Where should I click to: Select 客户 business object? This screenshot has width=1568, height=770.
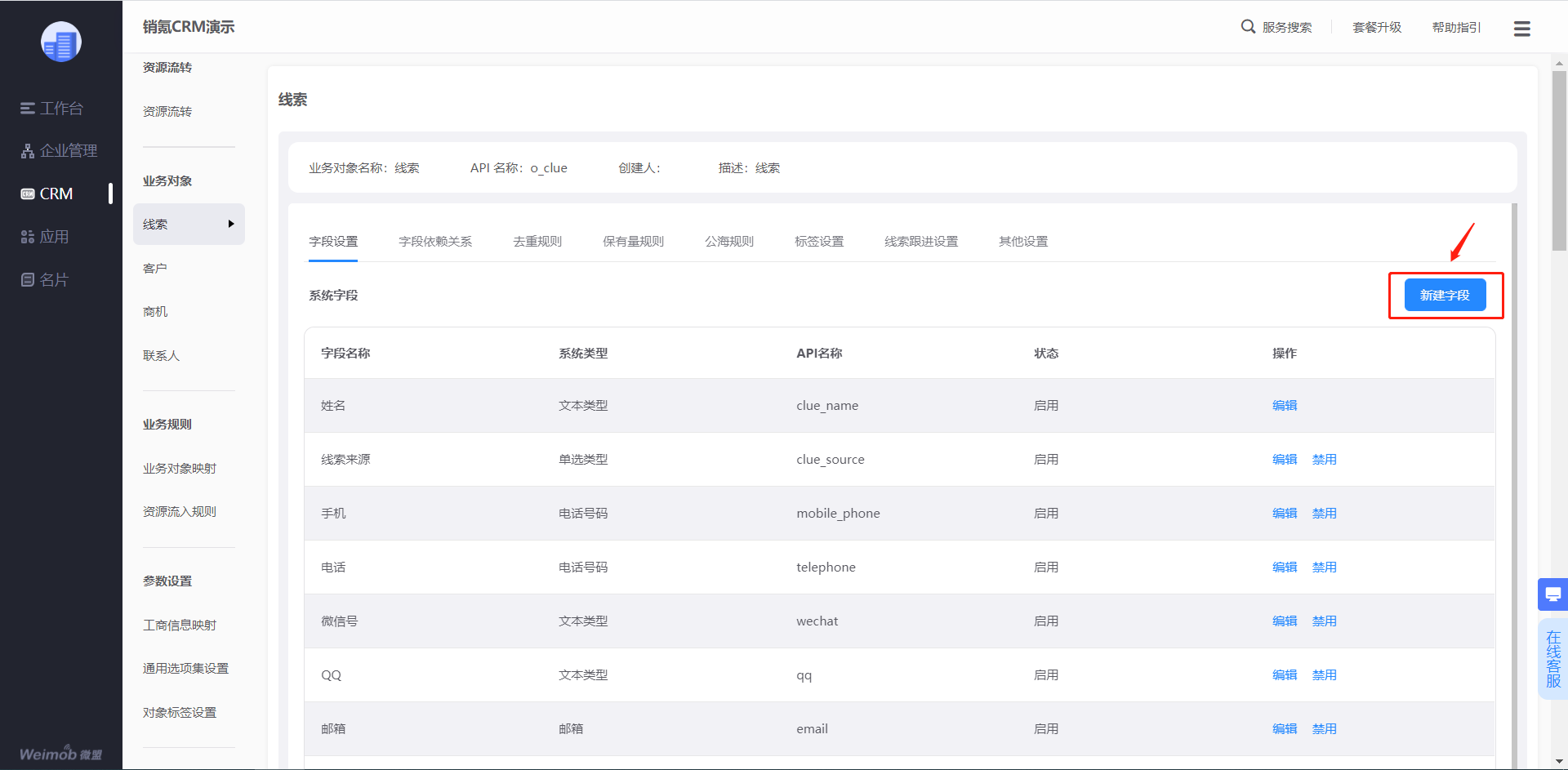pyautogui.click(x=154, y=268)
